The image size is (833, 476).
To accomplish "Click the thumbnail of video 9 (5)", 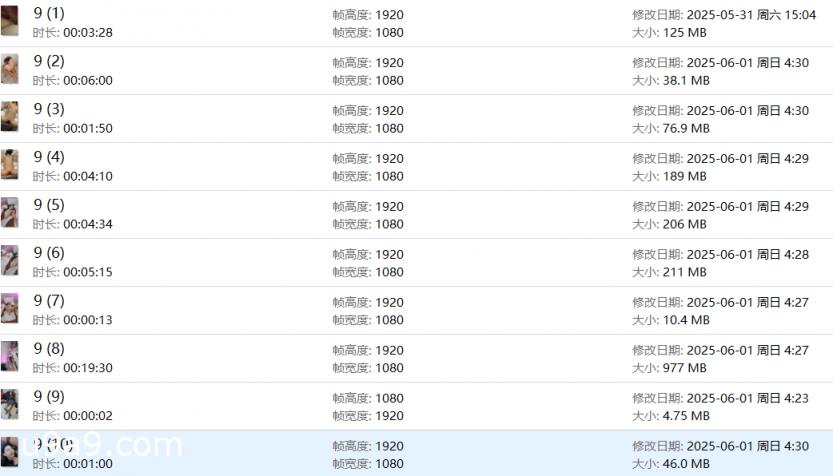I will [x=10, y=212].
